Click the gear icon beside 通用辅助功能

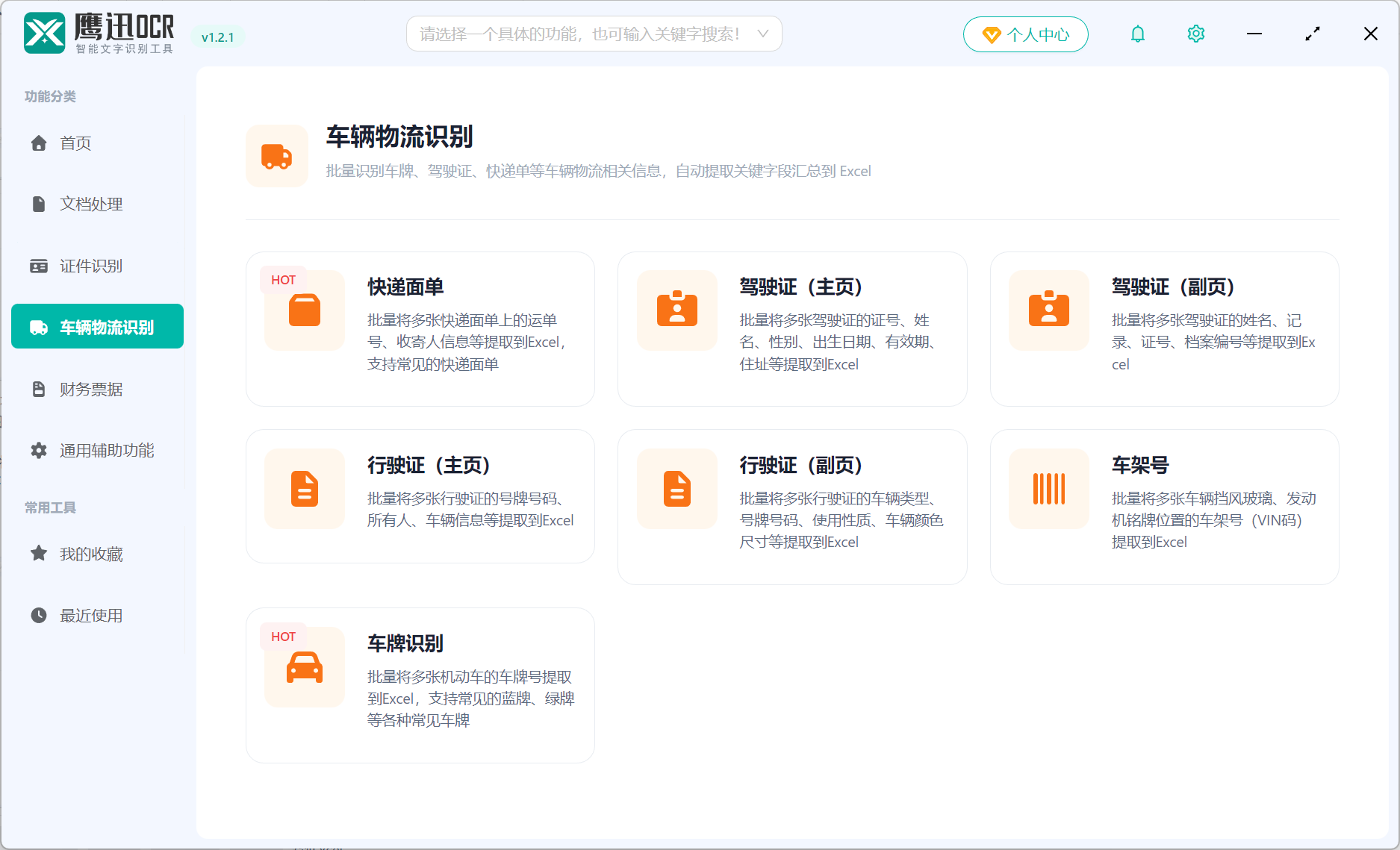click(x=39, y=450)
